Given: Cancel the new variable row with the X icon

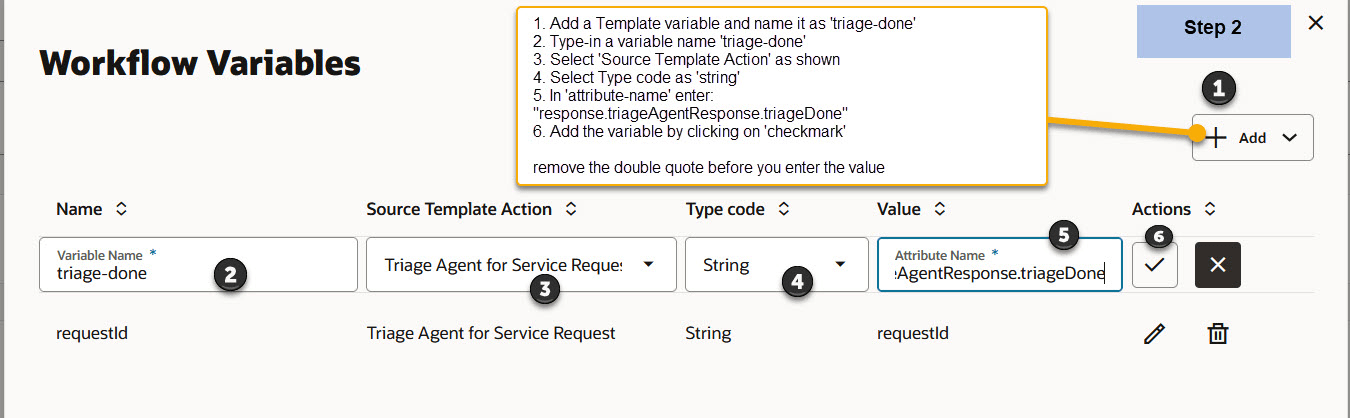Looking at the screenshot, I should coord(1217,264).
